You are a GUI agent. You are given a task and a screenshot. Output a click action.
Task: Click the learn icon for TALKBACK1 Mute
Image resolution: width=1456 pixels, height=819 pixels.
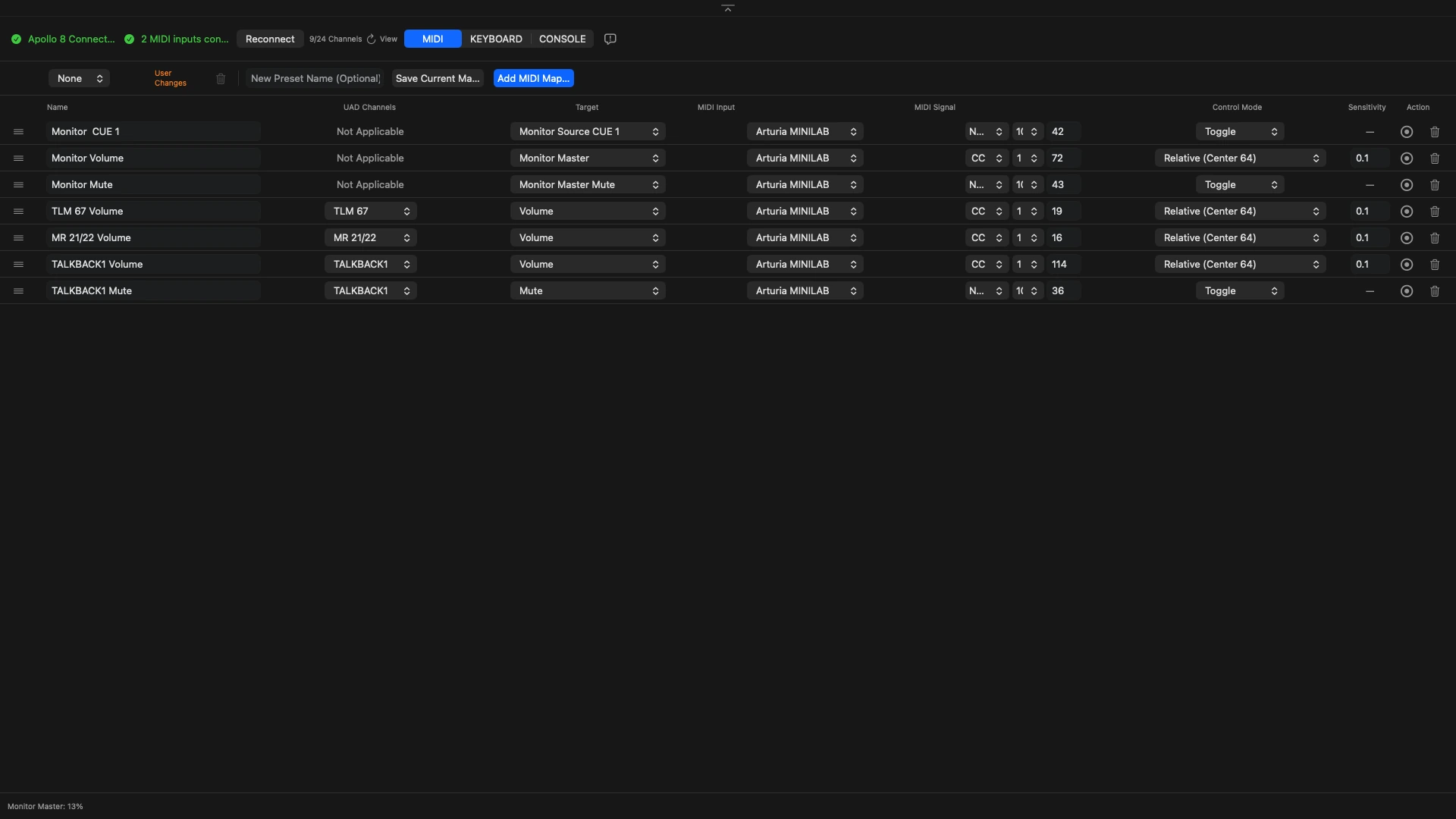[1407, 291]
